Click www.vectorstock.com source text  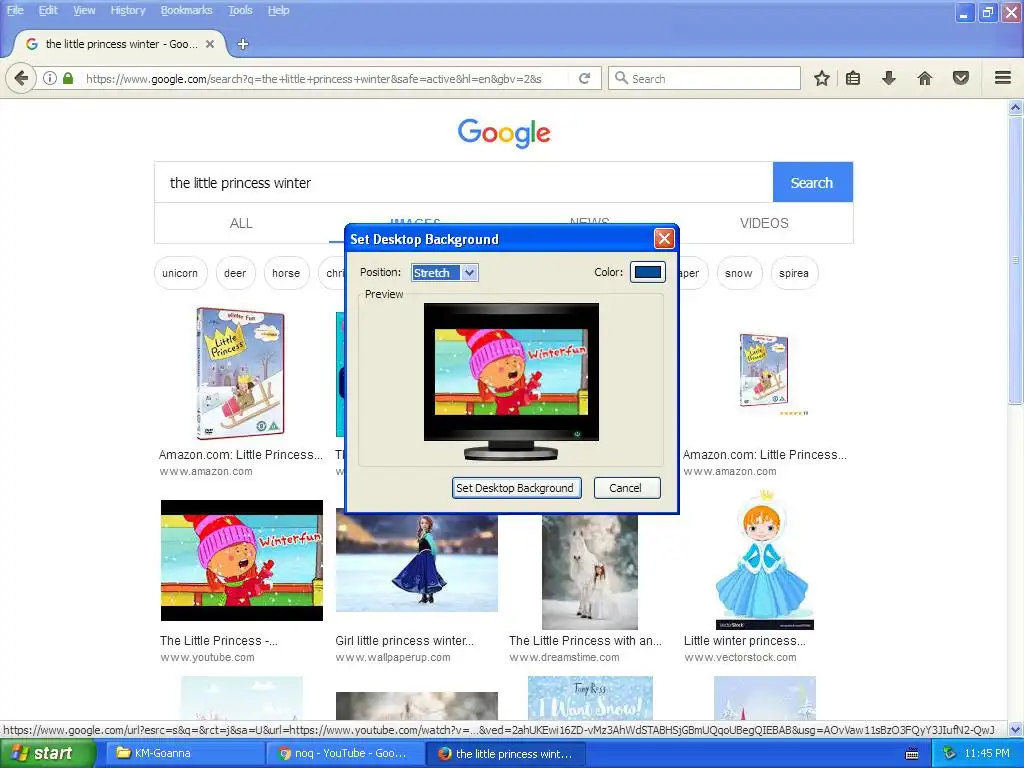741,657
